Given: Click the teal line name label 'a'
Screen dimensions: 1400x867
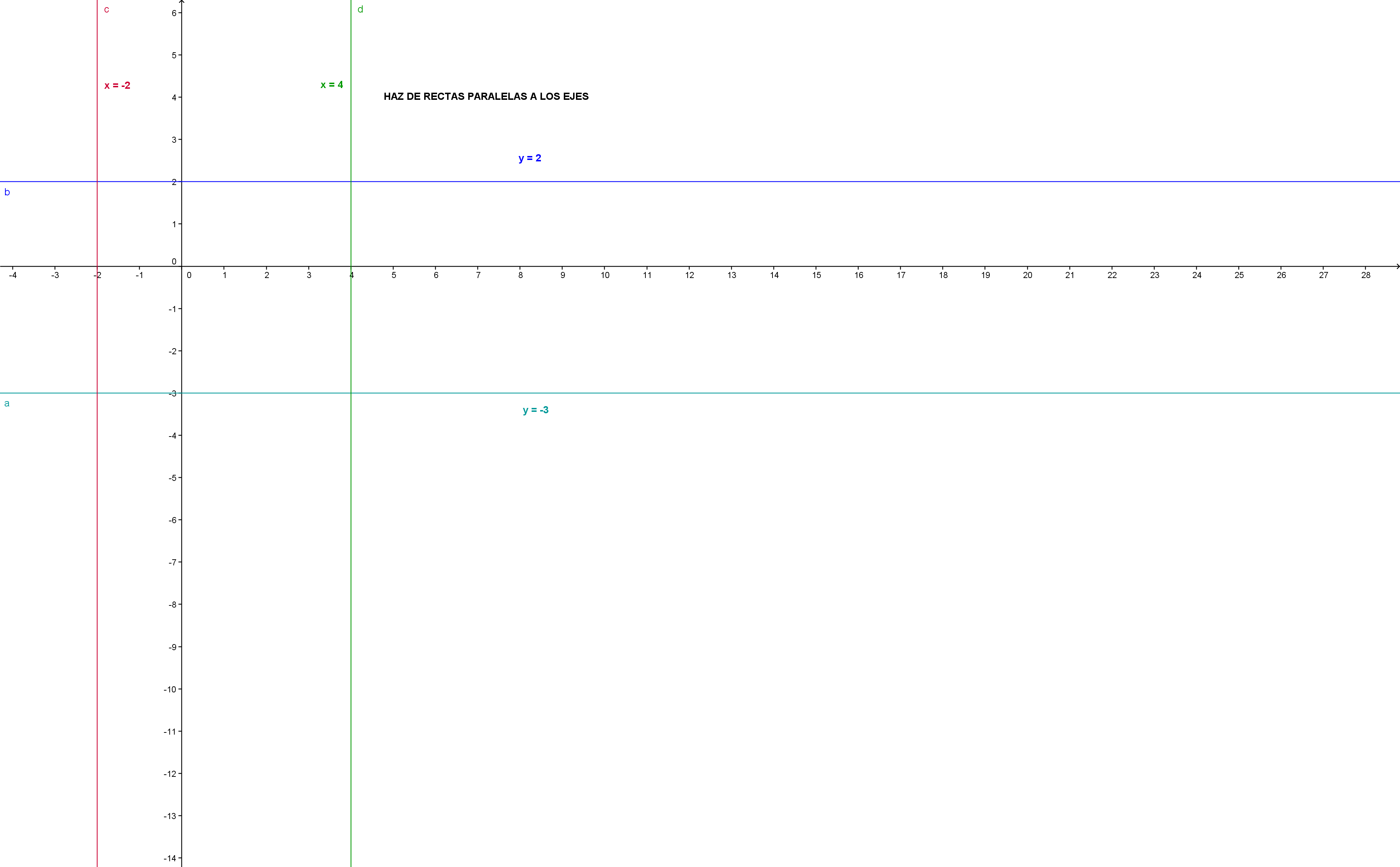Looking at the screenshot, I should [7, 403].
